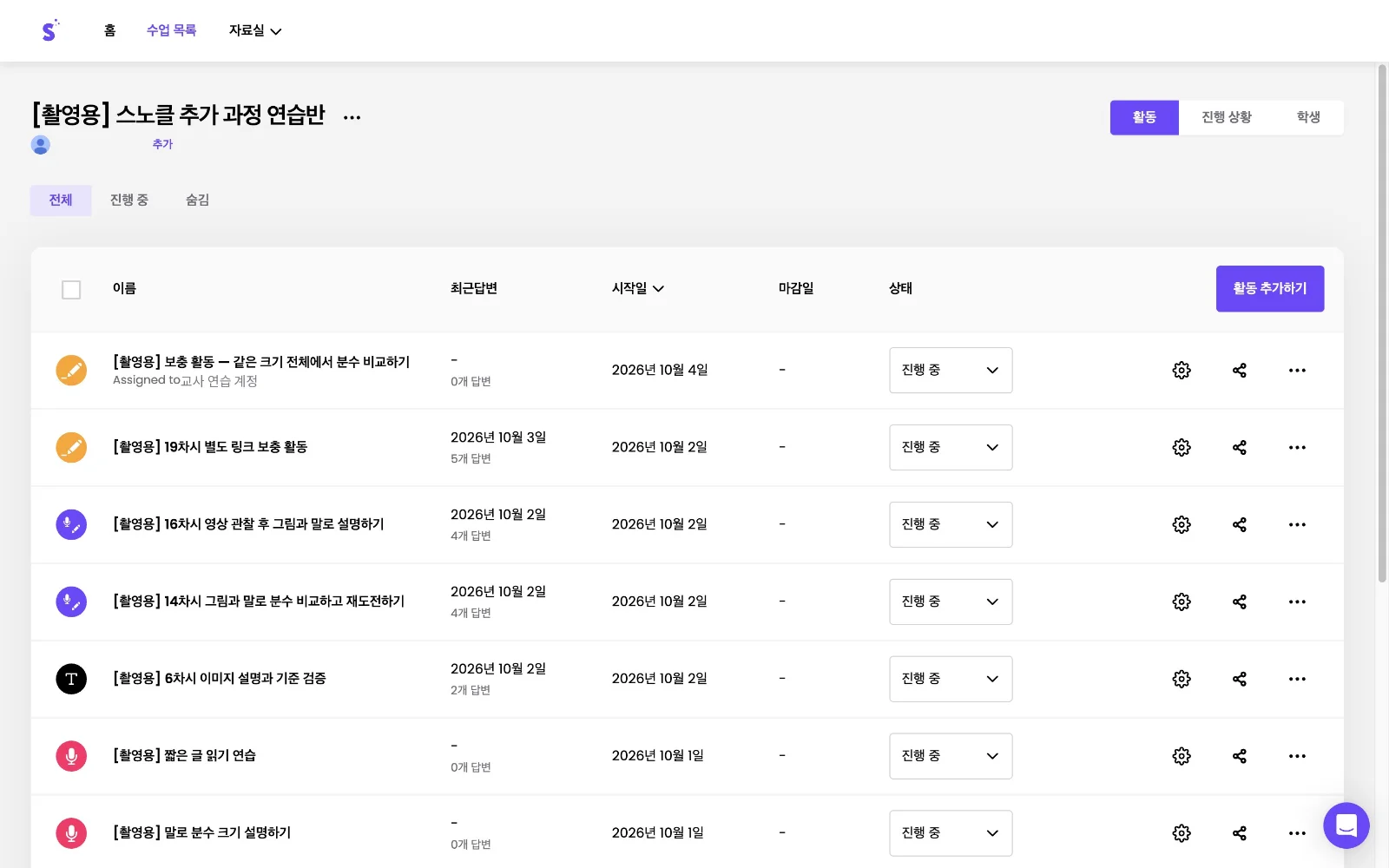The height and width of the screenshot is (868, 1389).
Task: Open settings gear for 6차시 row
Action: pyautogui.click(x=1182, y=680)
